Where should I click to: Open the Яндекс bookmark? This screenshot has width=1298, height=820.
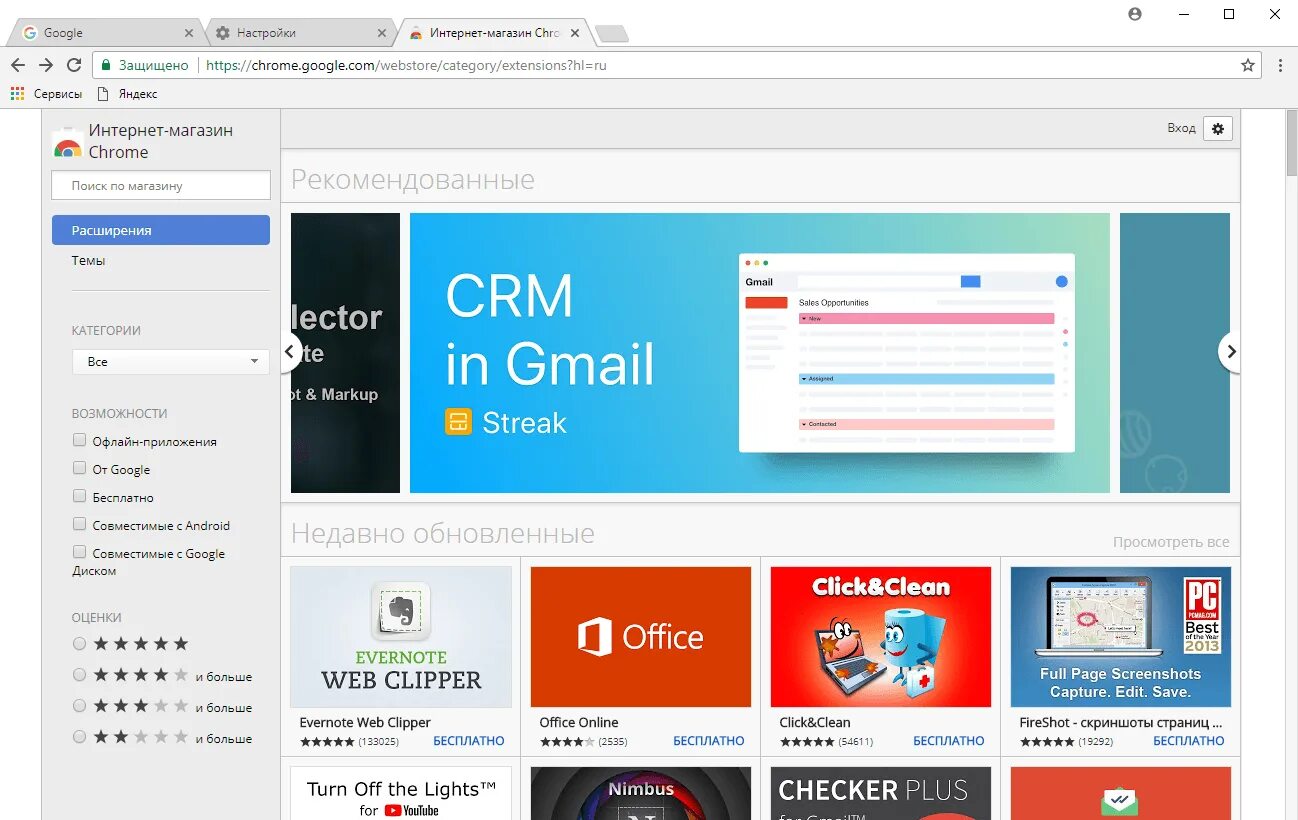(x=127, y=94)
